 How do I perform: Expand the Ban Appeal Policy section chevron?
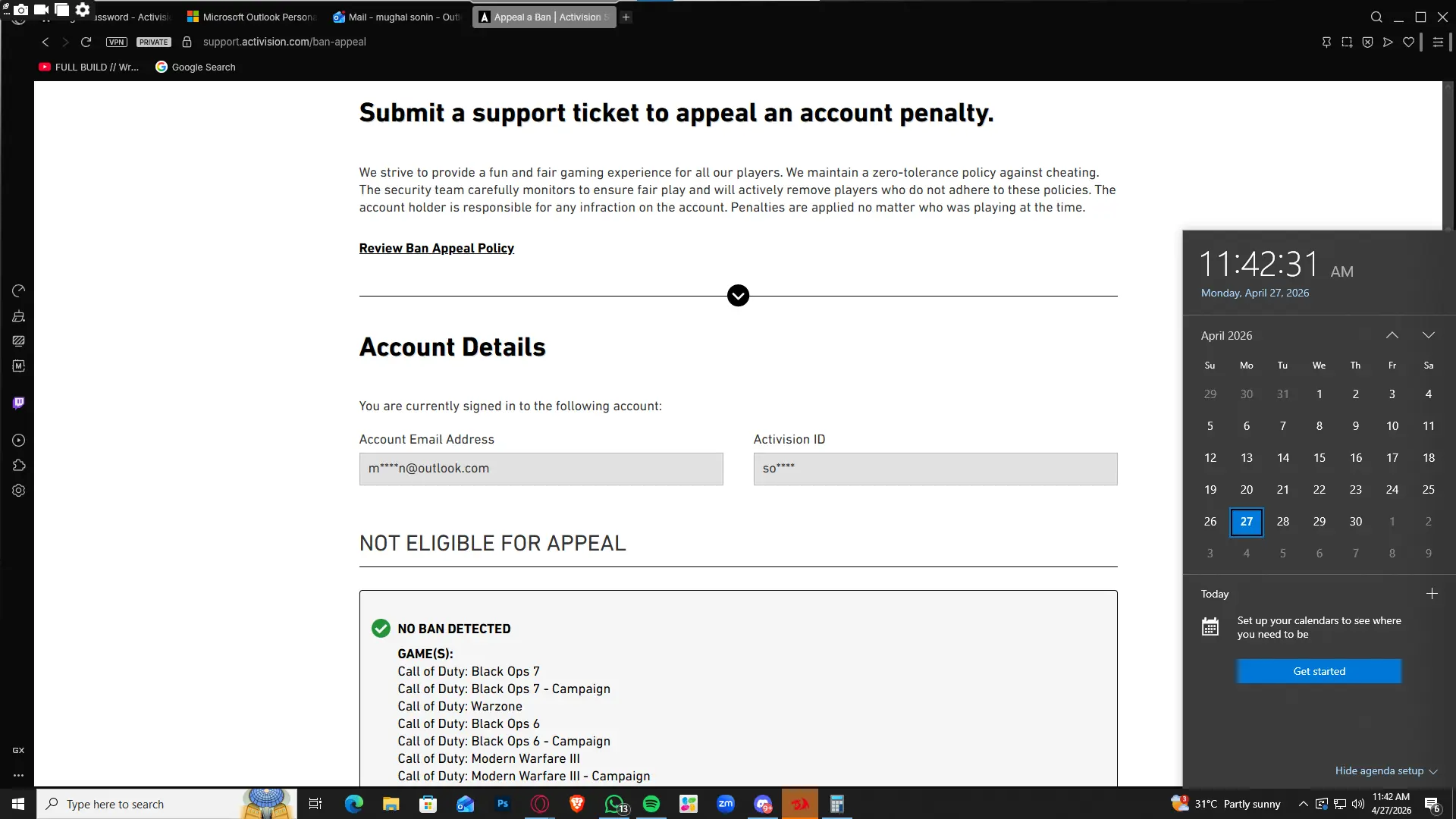tap(738, 296)
